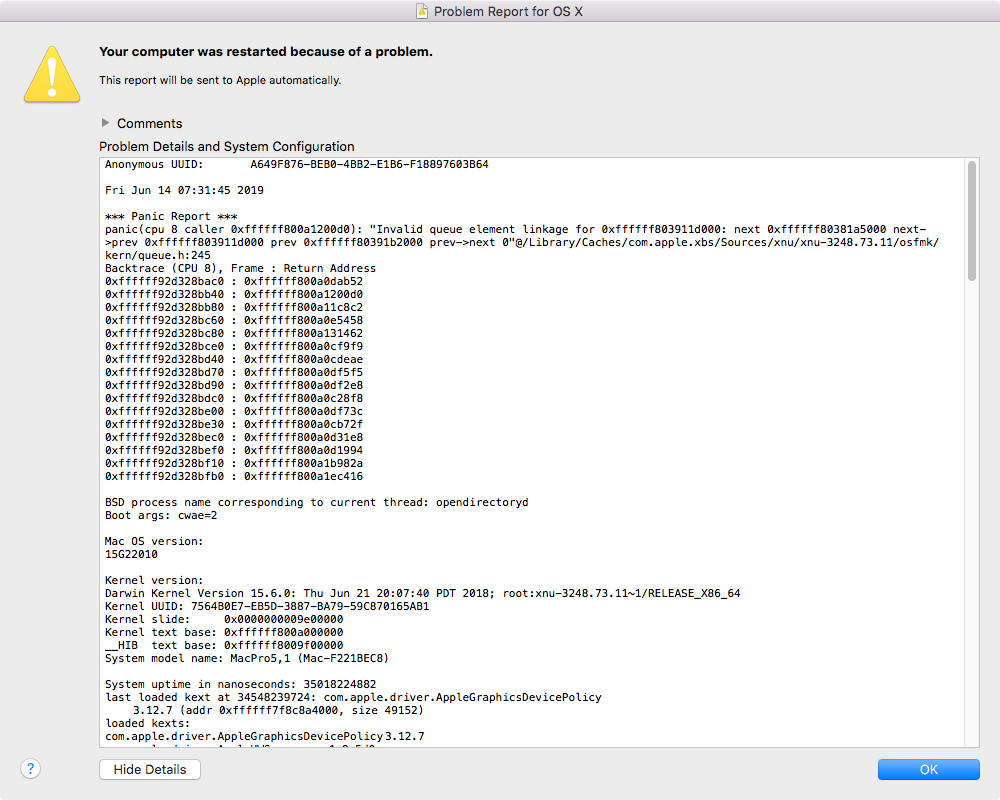The height and width of the screenshot is (800, 1000).
Task: Click the 'Comments' label
Action: click(149, 123)
